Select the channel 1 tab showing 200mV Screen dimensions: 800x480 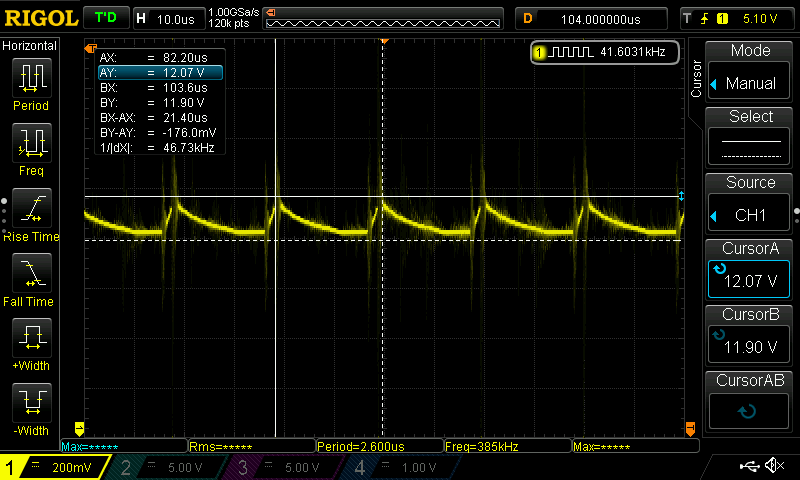click(x=54, y=467)
